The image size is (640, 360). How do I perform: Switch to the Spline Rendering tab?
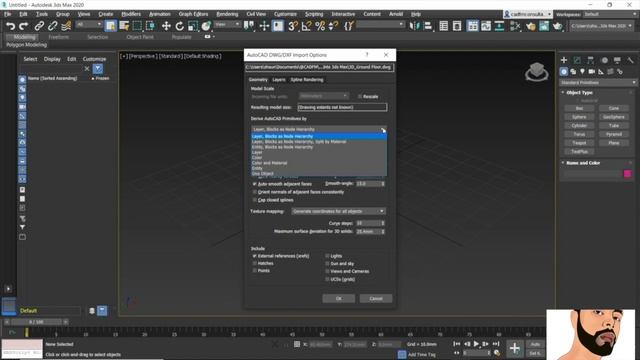[x=307, y=80]
